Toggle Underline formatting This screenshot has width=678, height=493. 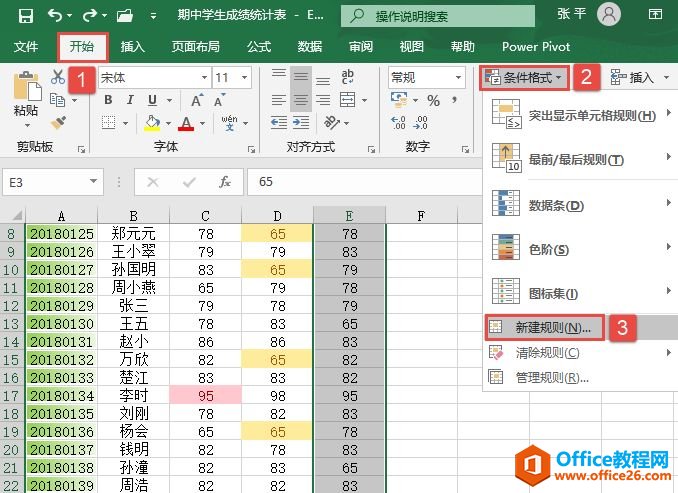[x=152, y=100]
